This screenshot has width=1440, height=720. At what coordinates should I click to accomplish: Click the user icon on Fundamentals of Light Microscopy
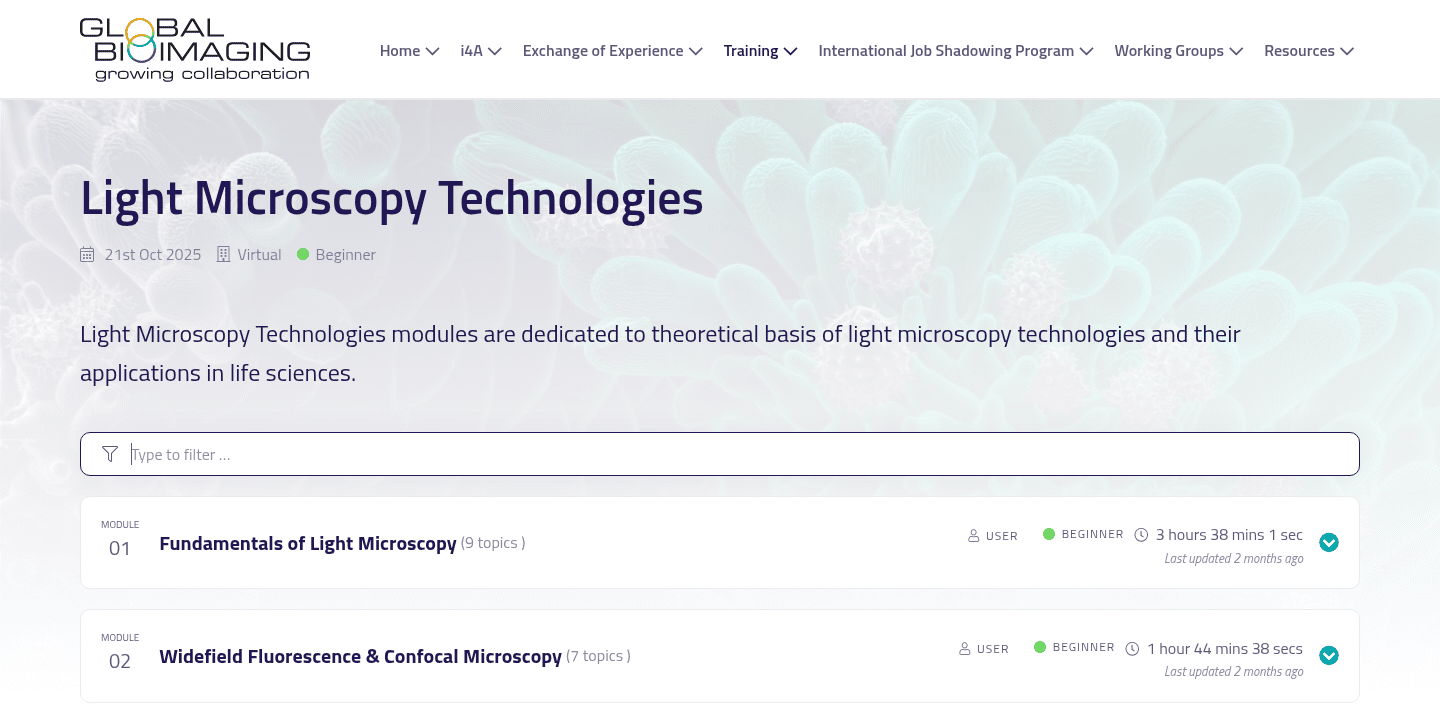click(972, 535)
